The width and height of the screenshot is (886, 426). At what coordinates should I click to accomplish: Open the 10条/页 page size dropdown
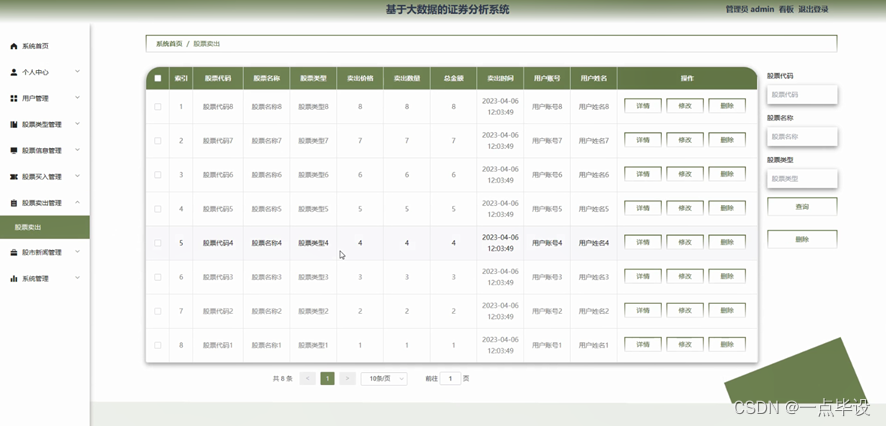384,379
